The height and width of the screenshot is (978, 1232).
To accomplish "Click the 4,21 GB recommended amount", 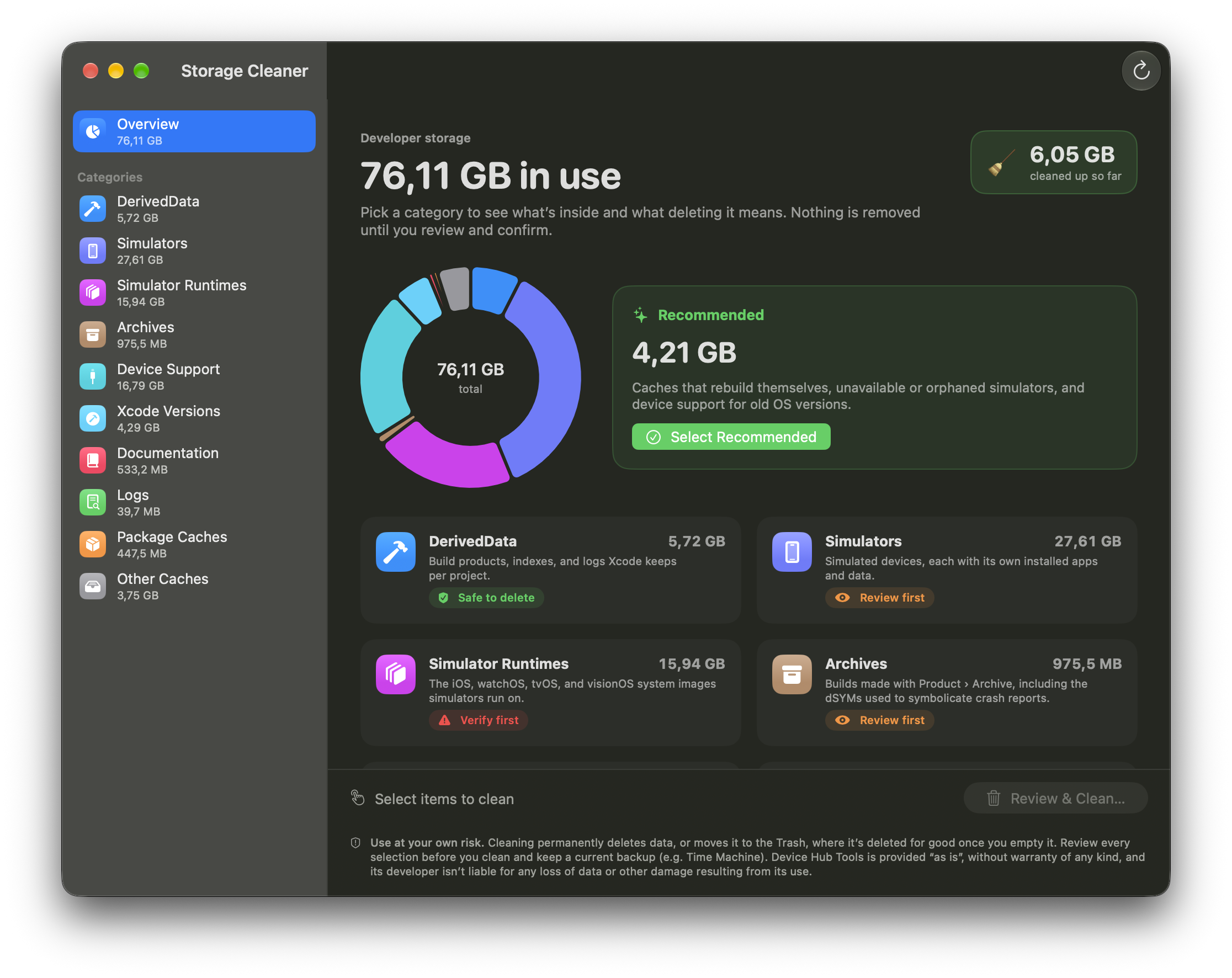I will click(684, 353).
